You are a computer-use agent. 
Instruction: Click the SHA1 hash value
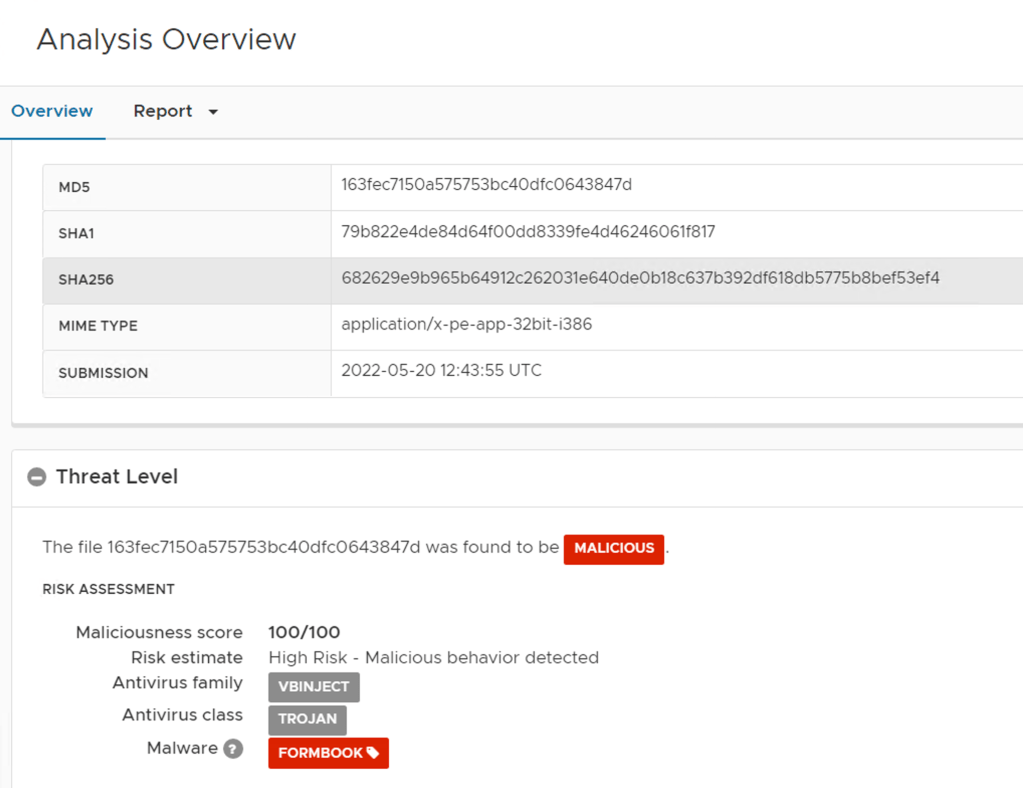coord(527,232)
